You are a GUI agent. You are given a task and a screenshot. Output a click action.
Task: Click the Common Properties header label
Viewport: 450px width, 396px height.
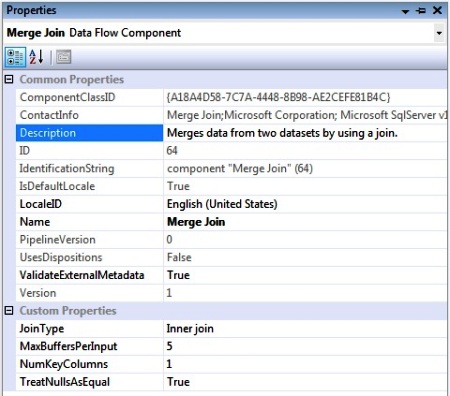[x=72, y=79]
